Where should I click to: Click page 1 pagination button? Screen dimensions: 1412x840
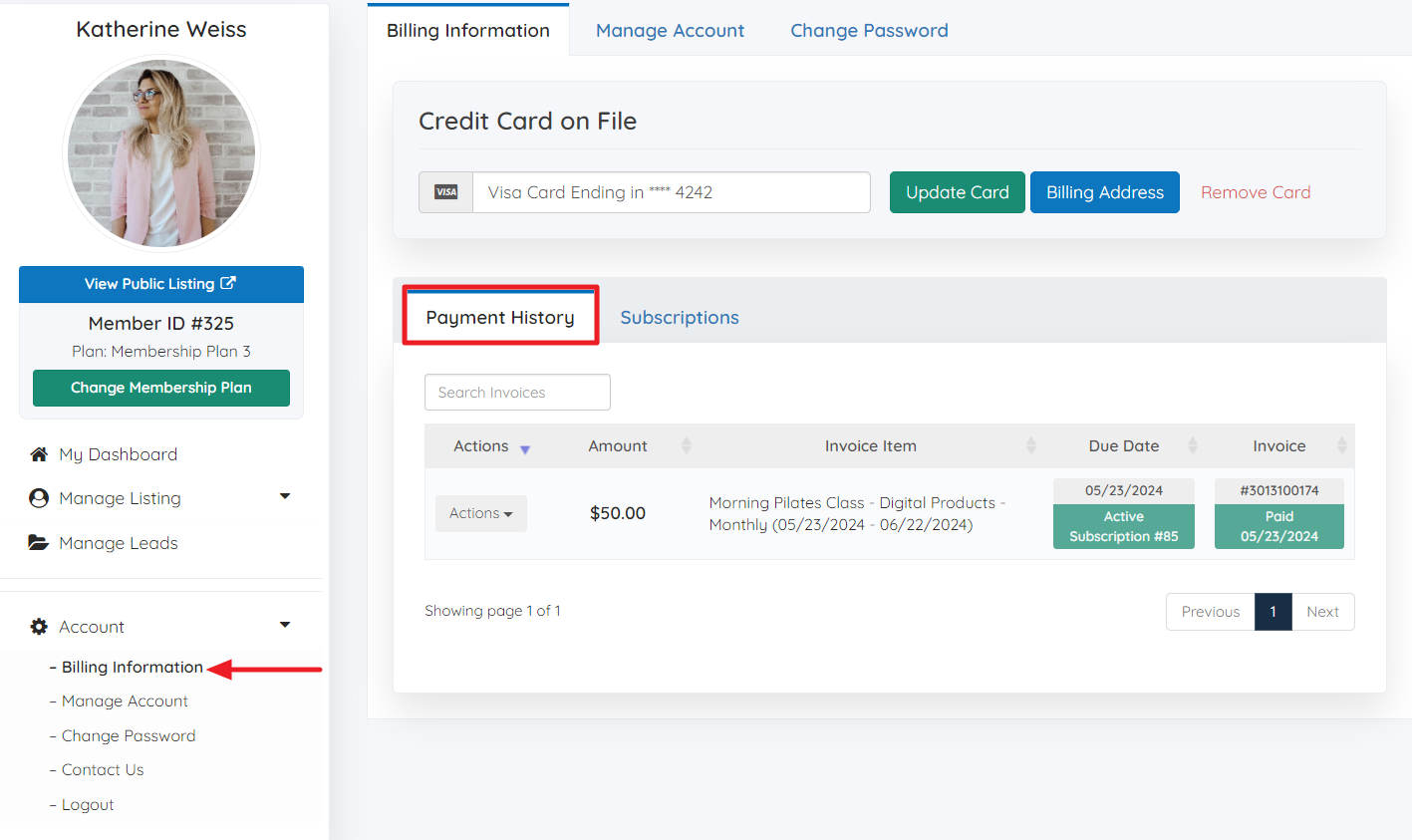[1273, 612]
